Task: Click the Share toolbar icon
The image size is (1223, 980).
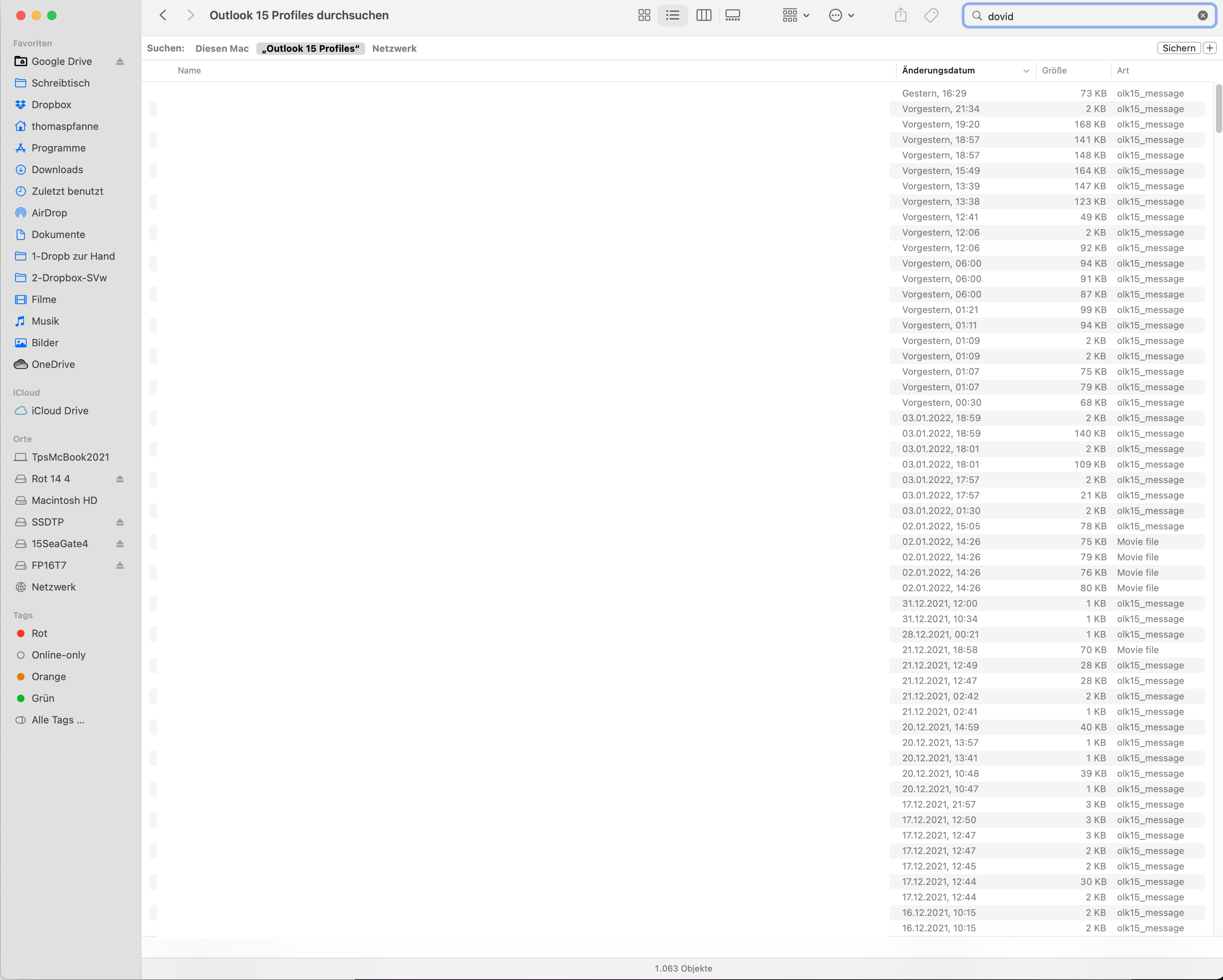Action: click(900, 15)
